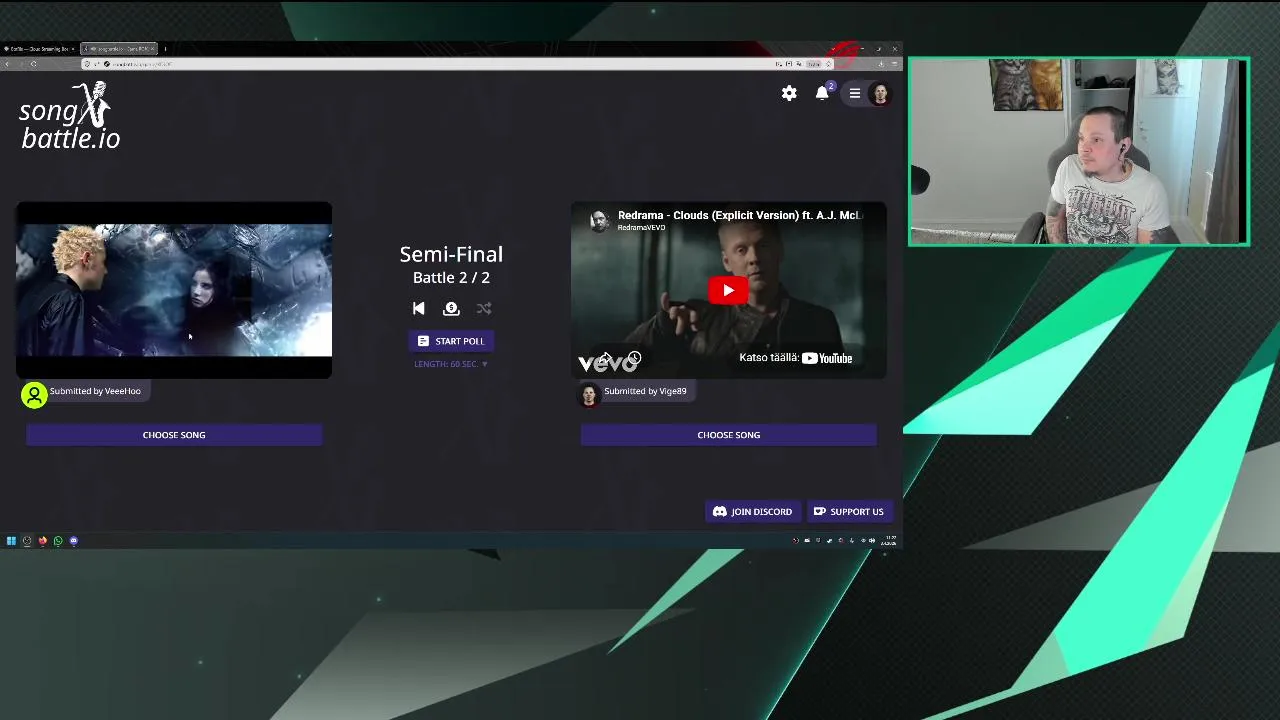This screenshot has height=720, width=1280.
Task: Open a new browser tab
Action: (x=165, y=48)
